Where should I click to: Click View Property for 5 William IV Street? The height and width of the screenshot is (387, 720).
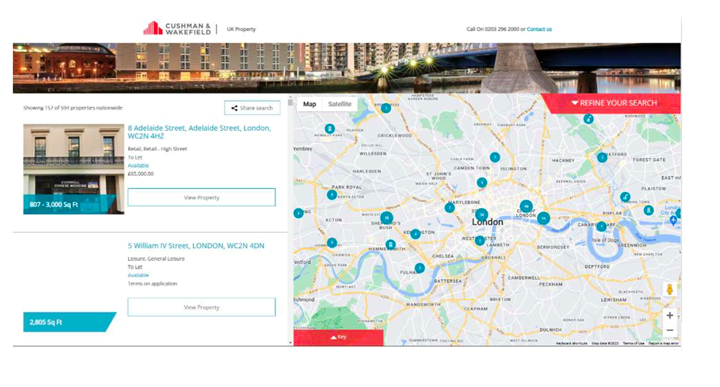click(x=202, y=307)
